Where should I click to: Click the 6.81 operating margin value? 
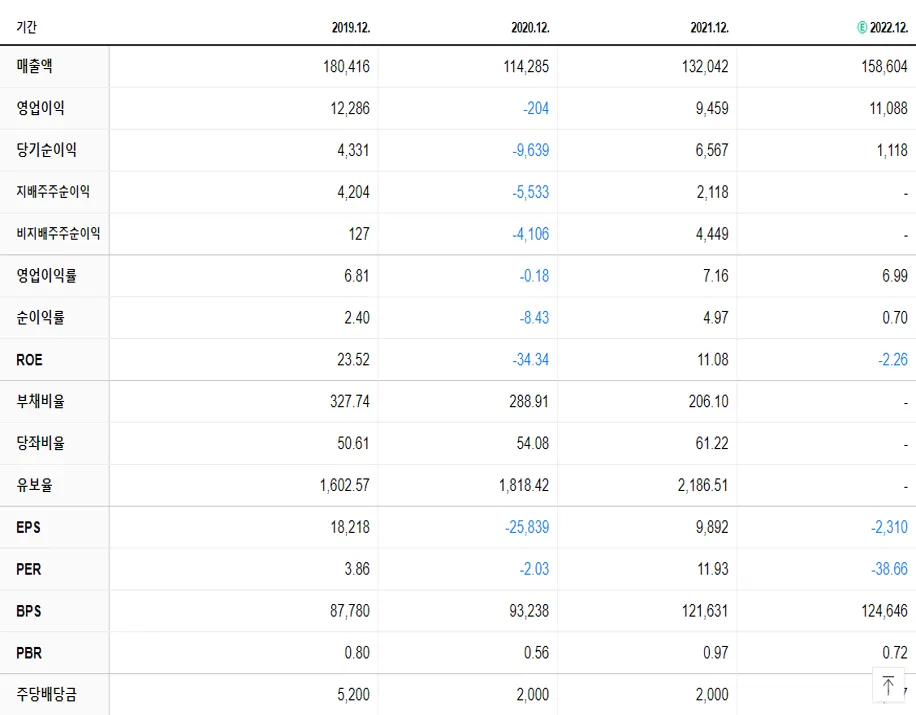point(356,276)
